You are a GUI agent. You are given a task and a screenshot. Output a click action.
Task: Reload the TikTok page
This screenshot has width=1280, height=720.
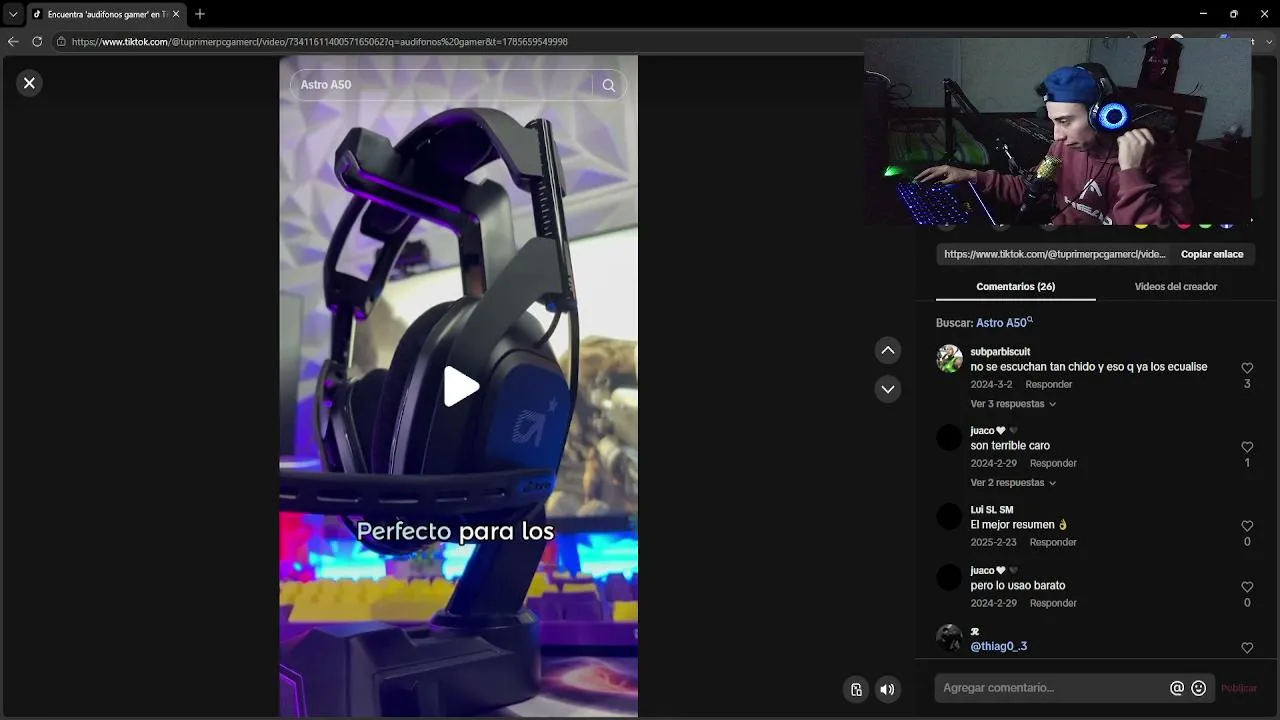pos(37,42)
